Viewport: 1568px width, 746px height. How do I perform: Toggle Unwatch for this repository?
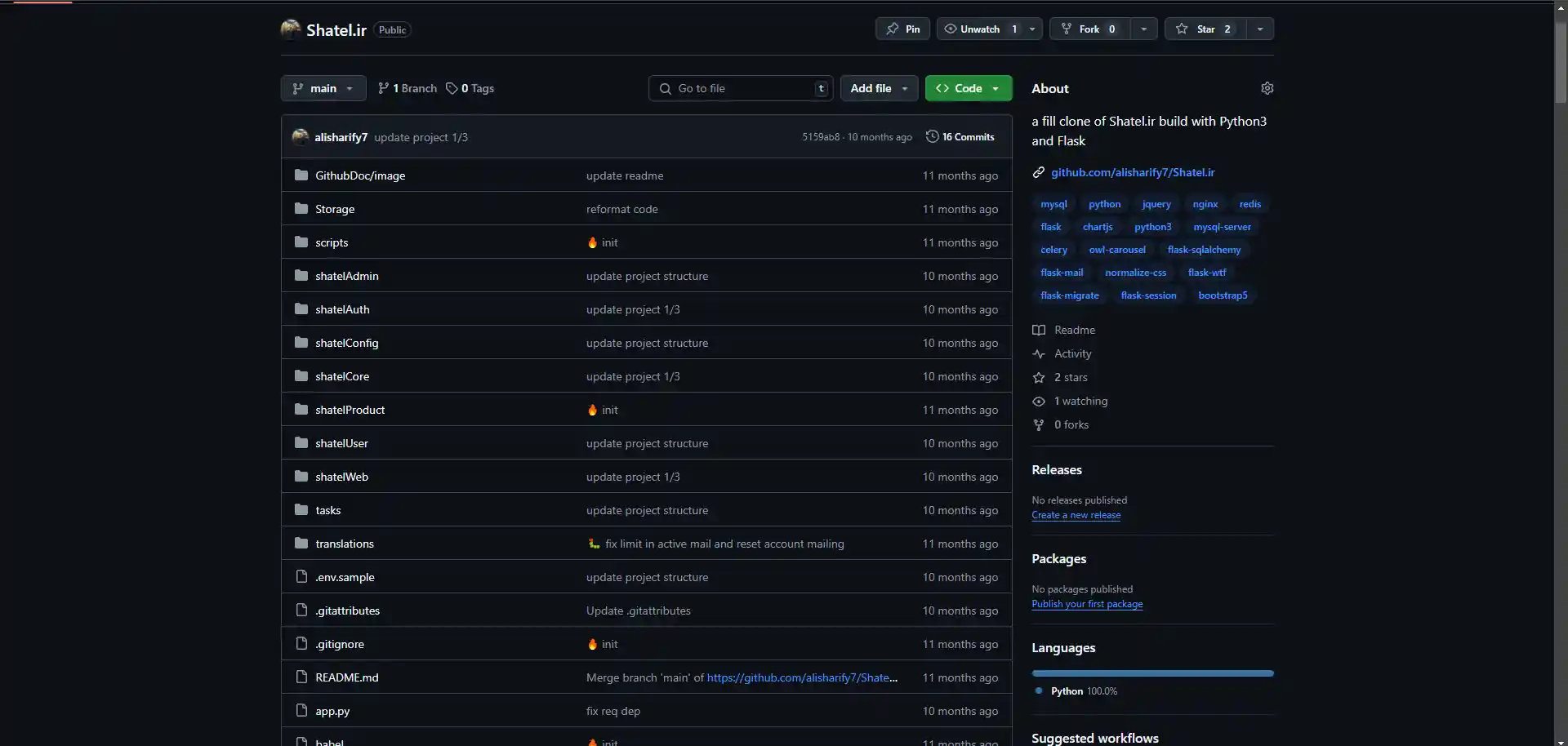(x=979, y=29)
